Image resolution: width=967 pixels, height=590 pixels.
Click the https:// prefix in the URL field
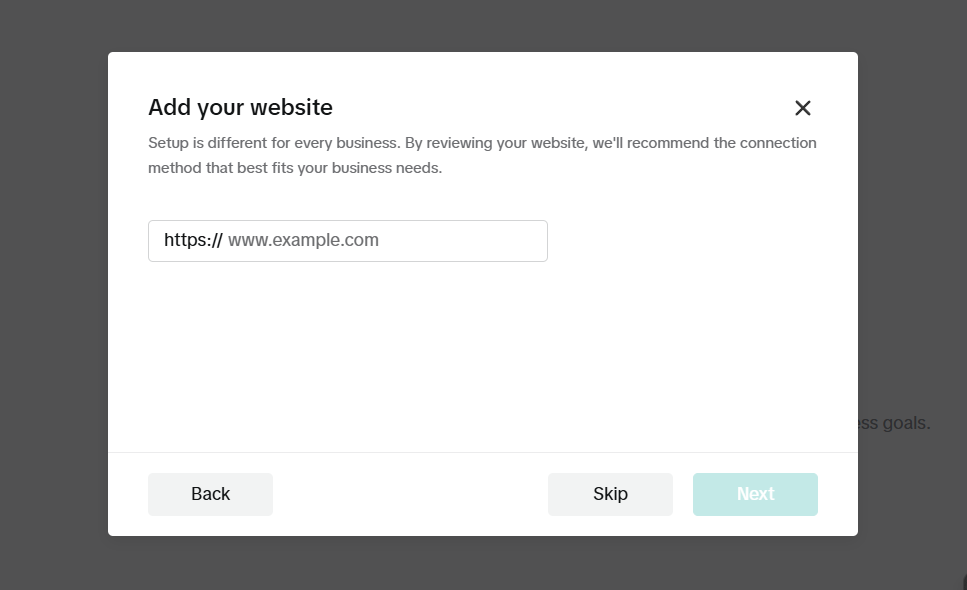click(x=193, y=240)
